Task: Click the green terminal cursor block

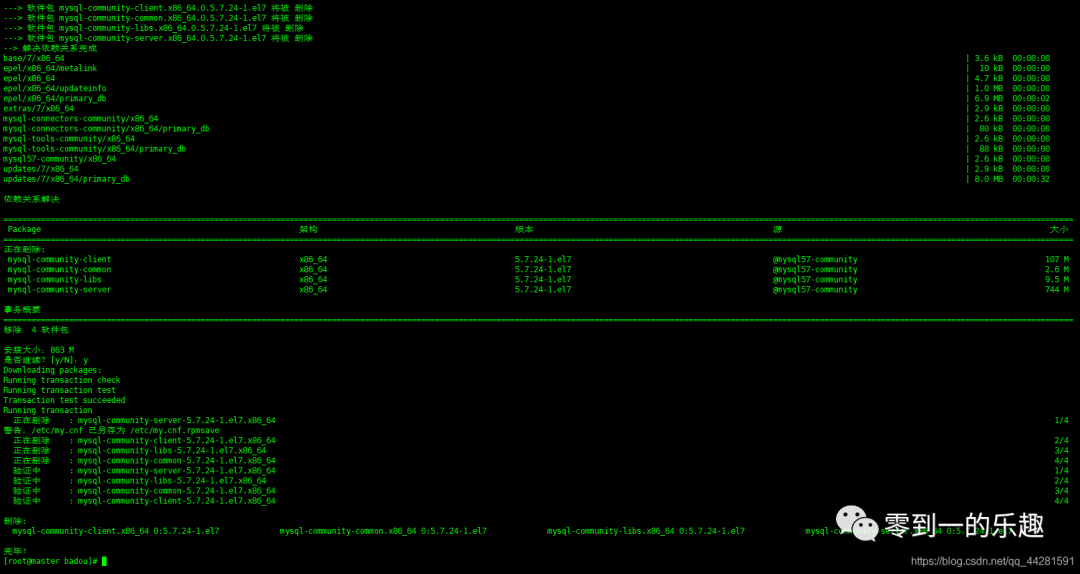Action: pos(104,562)
